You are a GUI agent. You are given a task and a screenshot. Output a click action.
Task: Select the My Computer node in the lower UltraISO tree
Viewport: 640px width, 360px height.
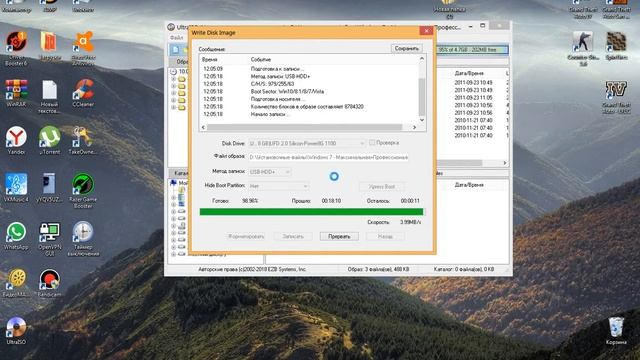pyautogui.click(x=178, y=183)
